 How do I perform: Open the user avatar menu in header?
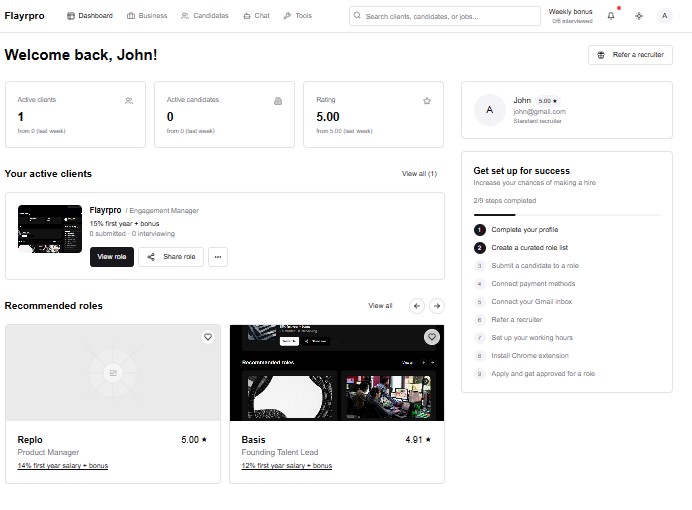click(x=665, y=16)
